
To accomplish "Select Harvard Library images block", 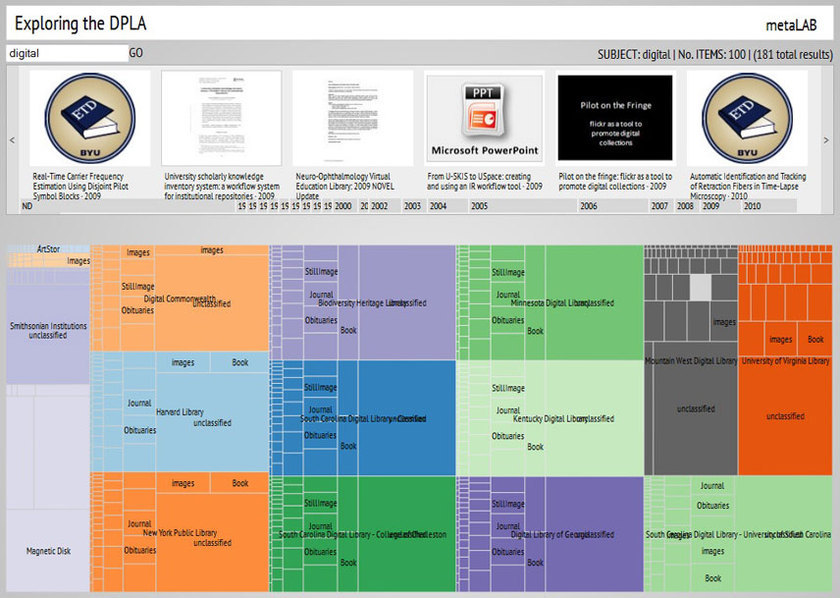I will click(x=183, y=363).
